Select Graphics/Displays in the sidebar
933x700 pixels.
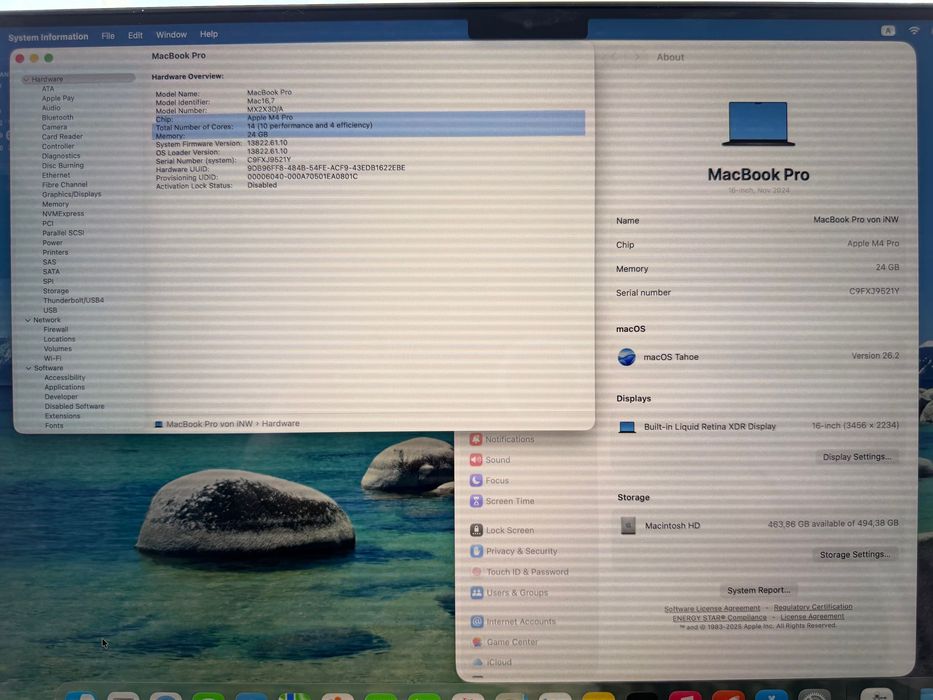71,194
